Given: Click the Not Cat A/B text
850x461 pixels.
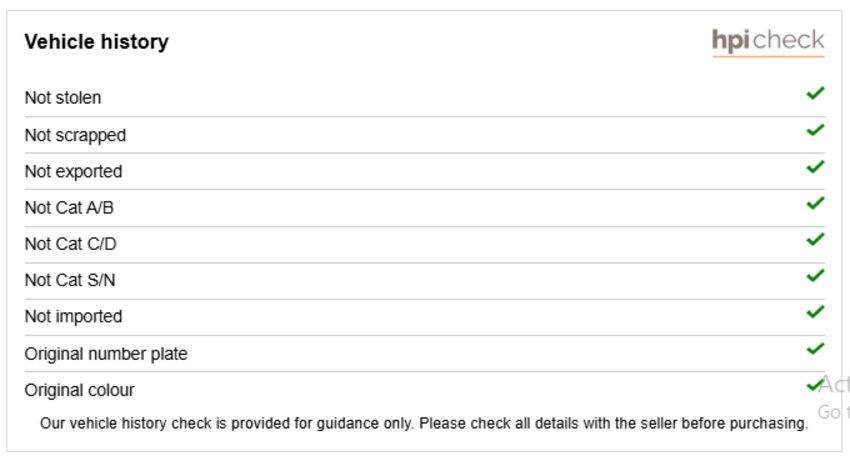Looking at the screenshot, I should [x=69, y=208].
